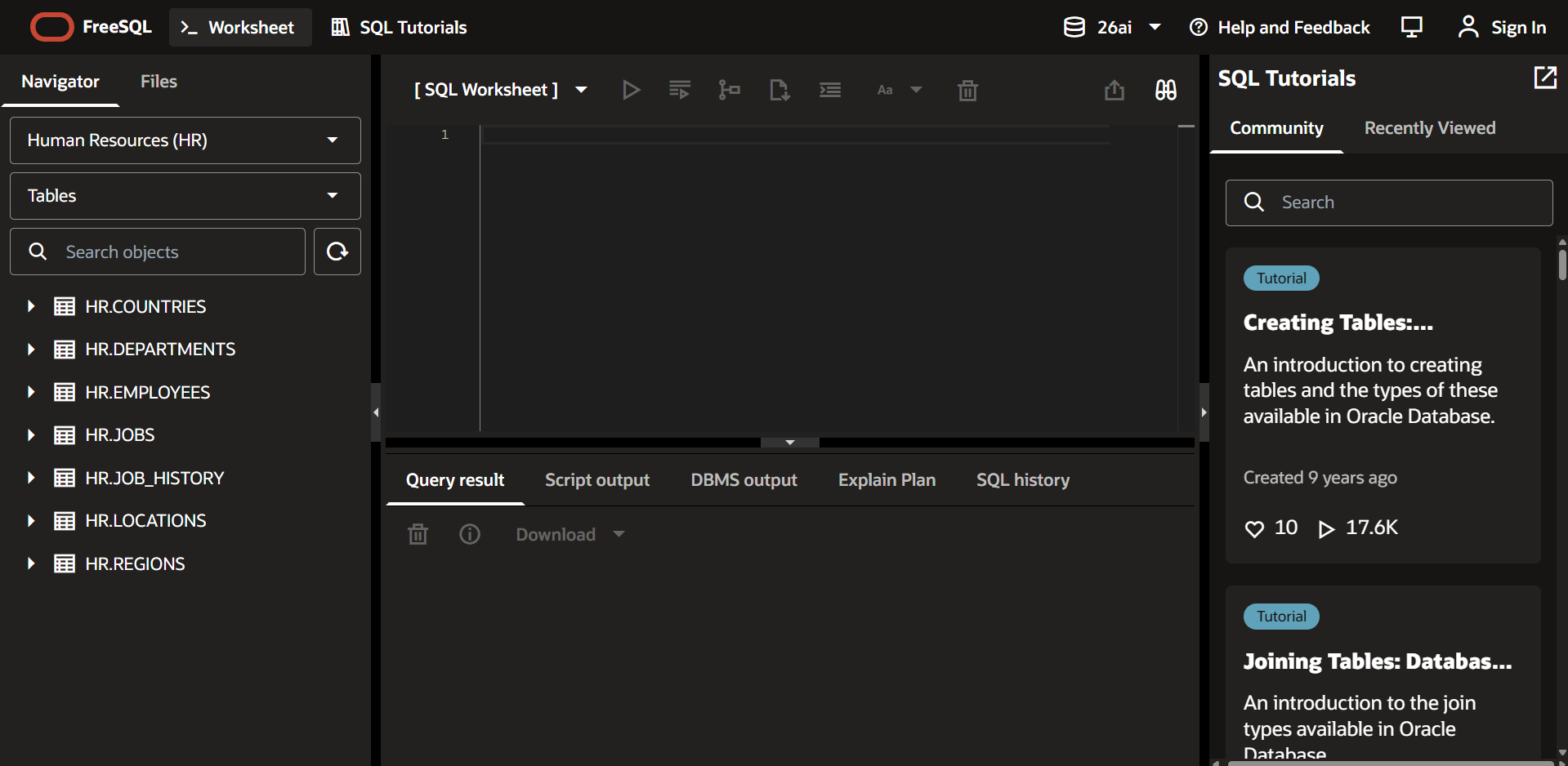
Task: Open the Tables object type dropdown
Action: 185,196
